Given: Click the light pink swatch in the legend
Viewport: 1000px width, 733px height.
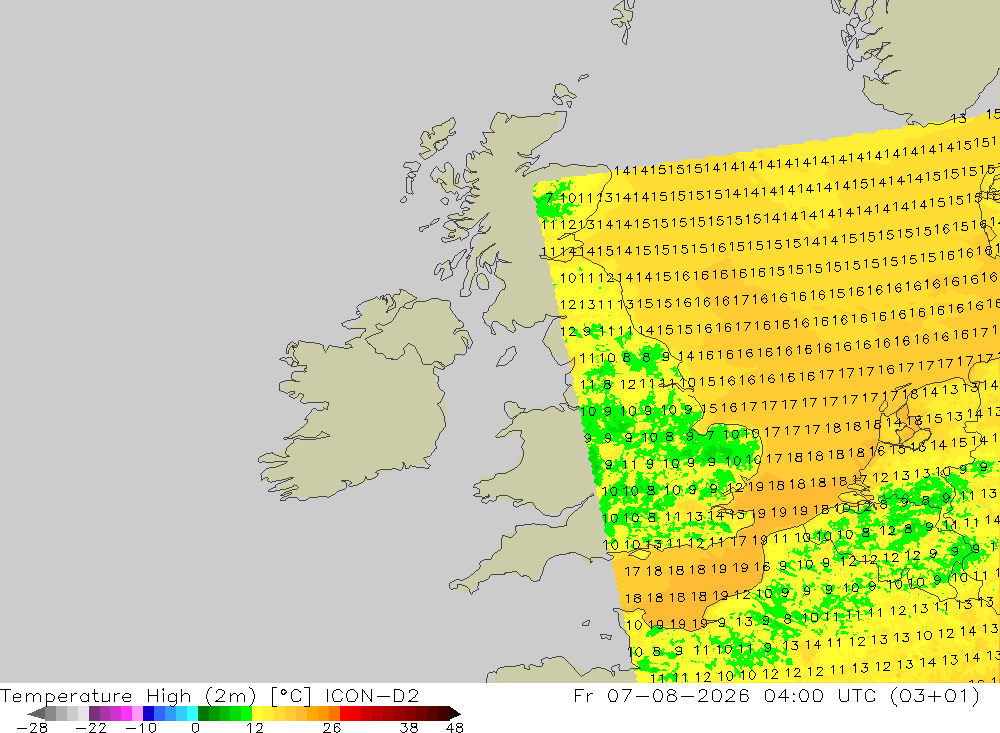Looking at the screenshot, I should [137, 713].
